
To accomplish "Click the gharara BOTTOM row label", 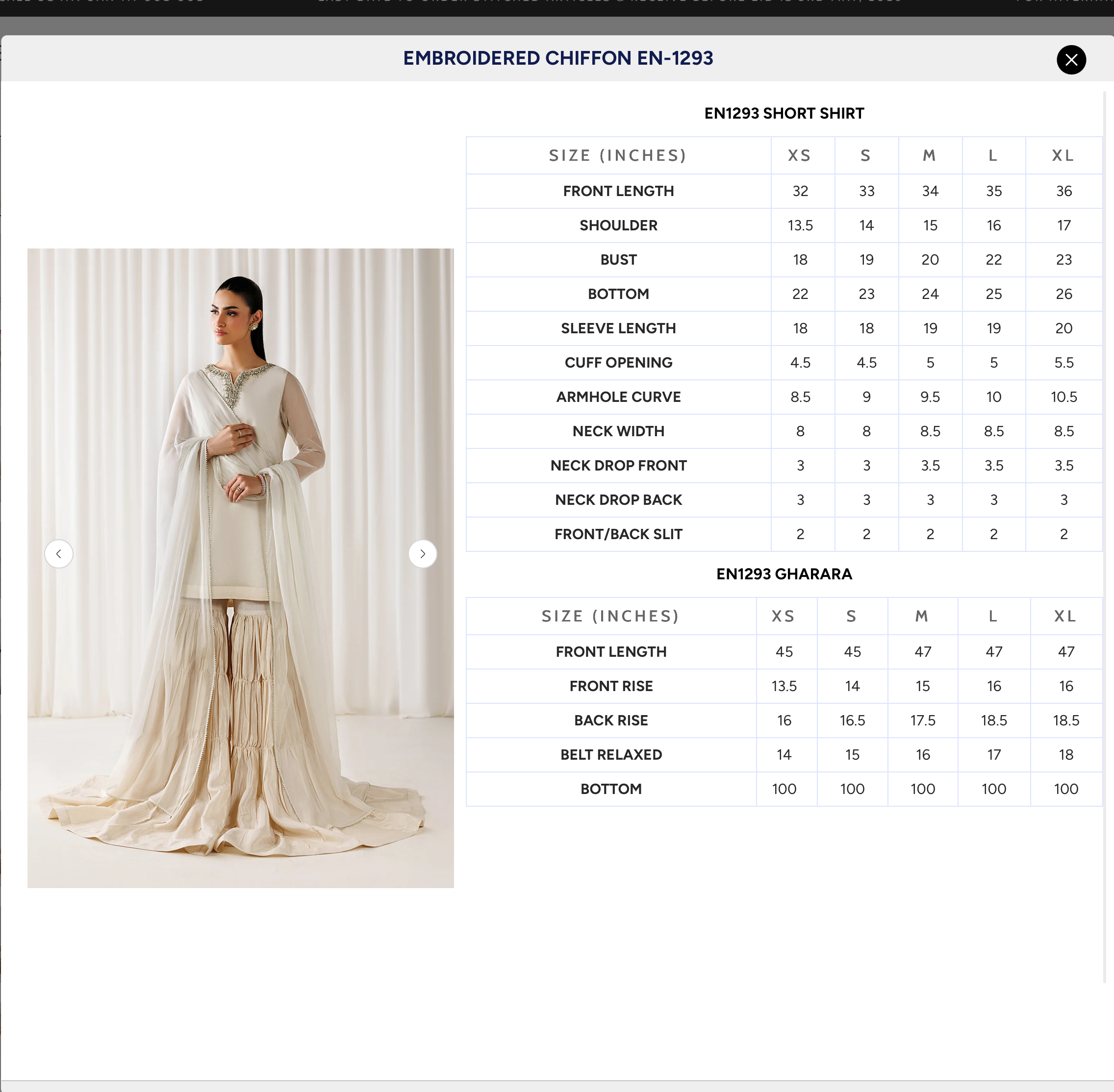I will (611, 789).
